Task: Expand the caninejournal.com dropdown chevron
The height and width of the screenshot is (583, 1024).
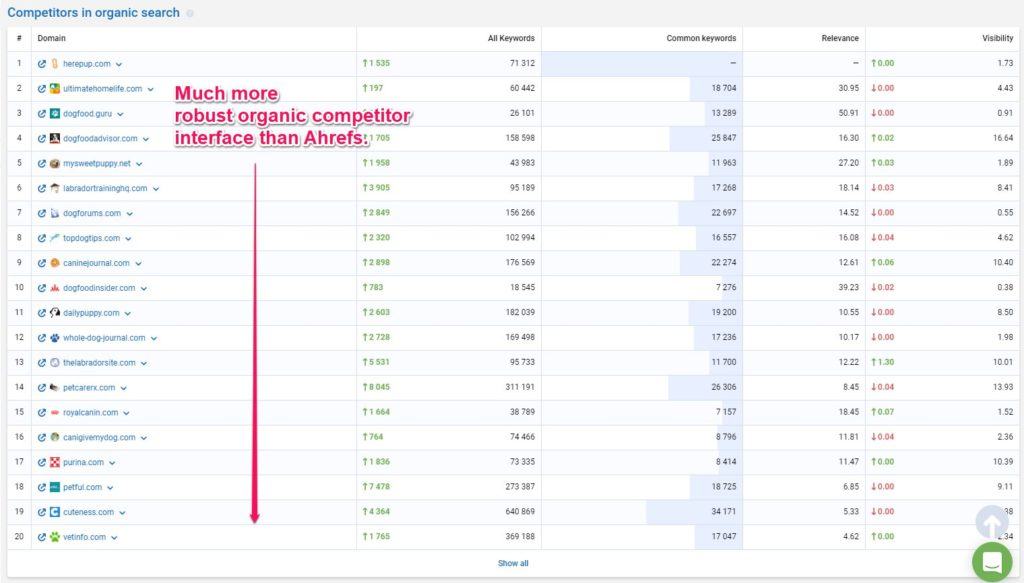Action: pos(138,264)
